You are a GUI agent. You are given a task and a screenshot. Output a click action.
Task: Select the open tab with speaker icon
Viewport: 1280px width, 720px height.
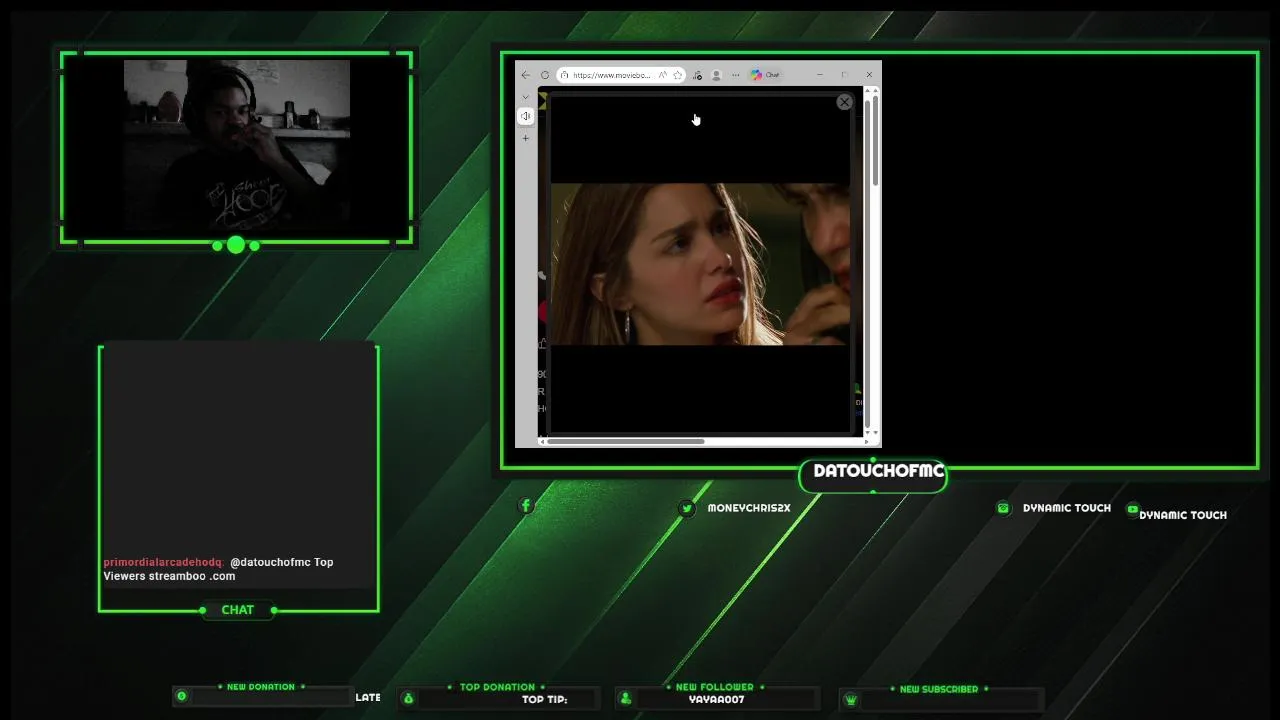(525, 116)
